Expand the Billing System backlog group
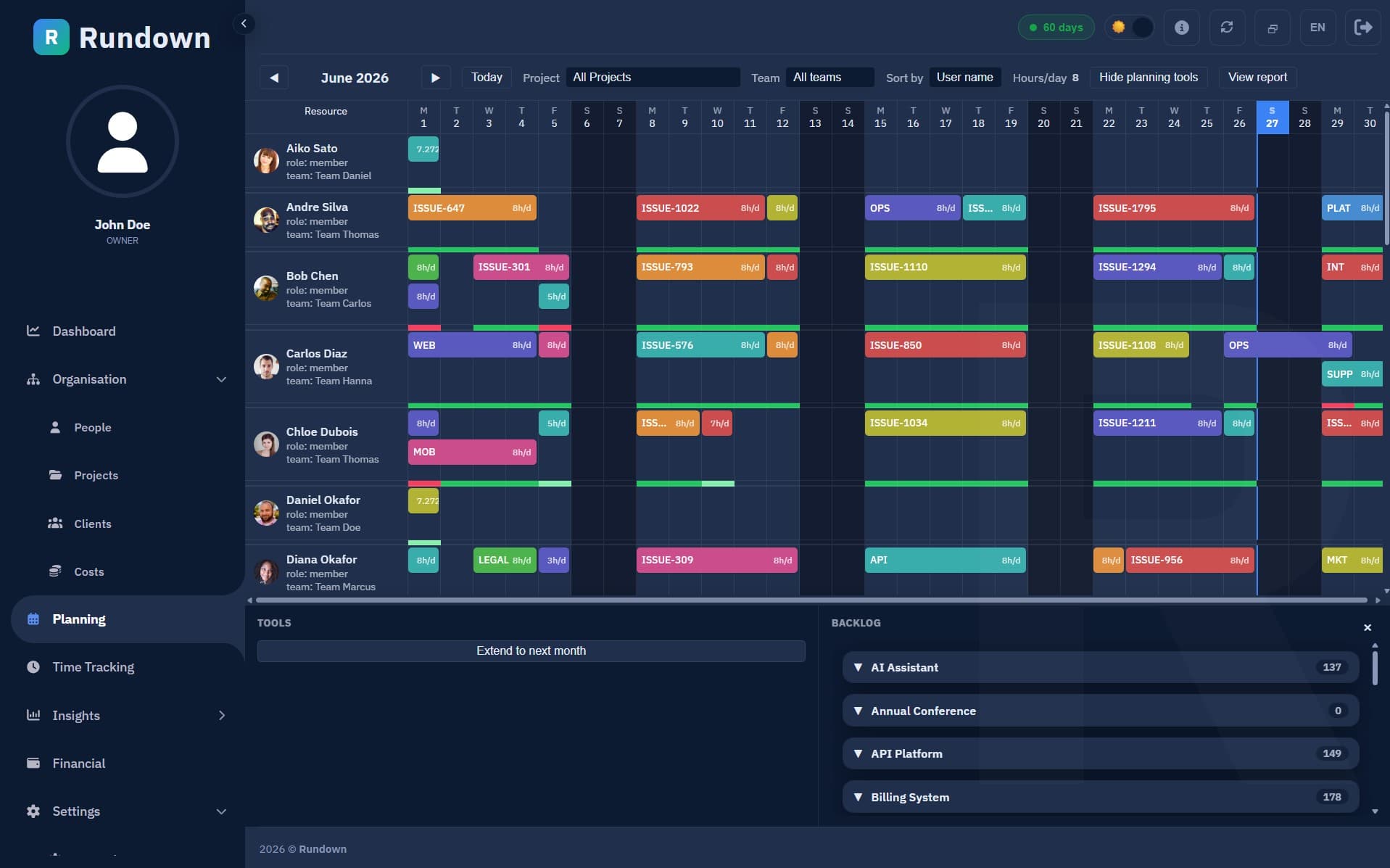 tap(1100, 797)
